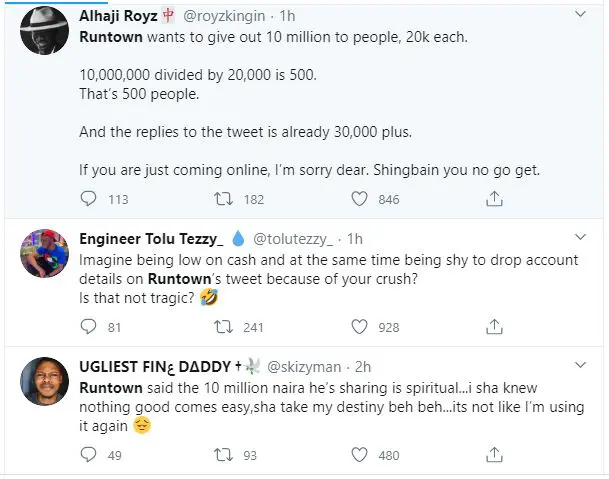Retweet the tweet with 93 retweets
The image size is (609, 479).
coord(225,453)
